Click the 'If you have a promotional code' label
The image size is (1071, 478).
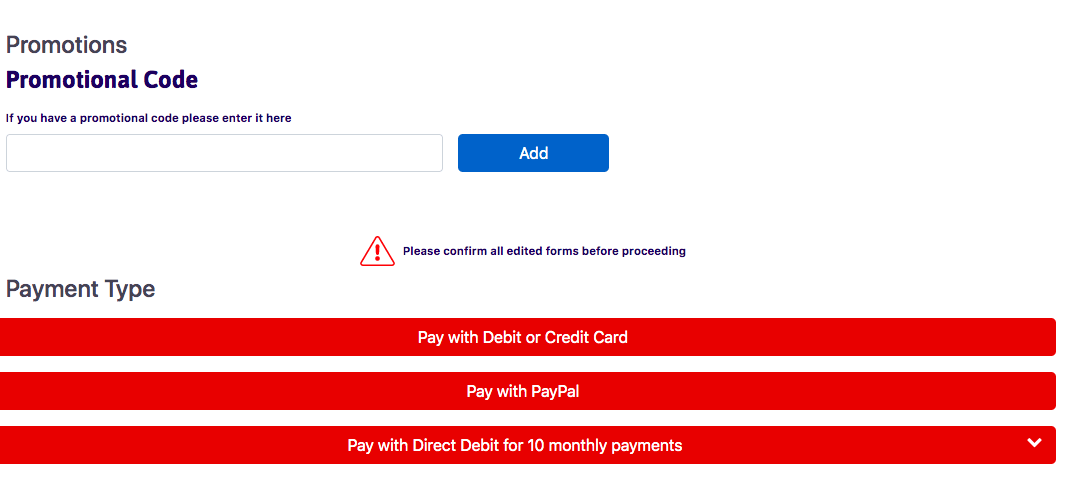(149, 118)
